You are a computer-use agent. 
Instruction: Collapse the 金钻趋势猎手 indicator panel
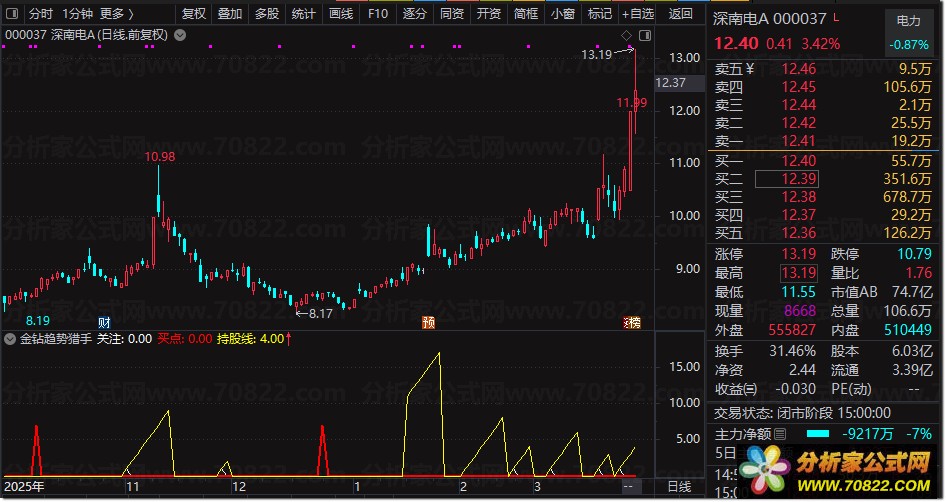[10, 339]
